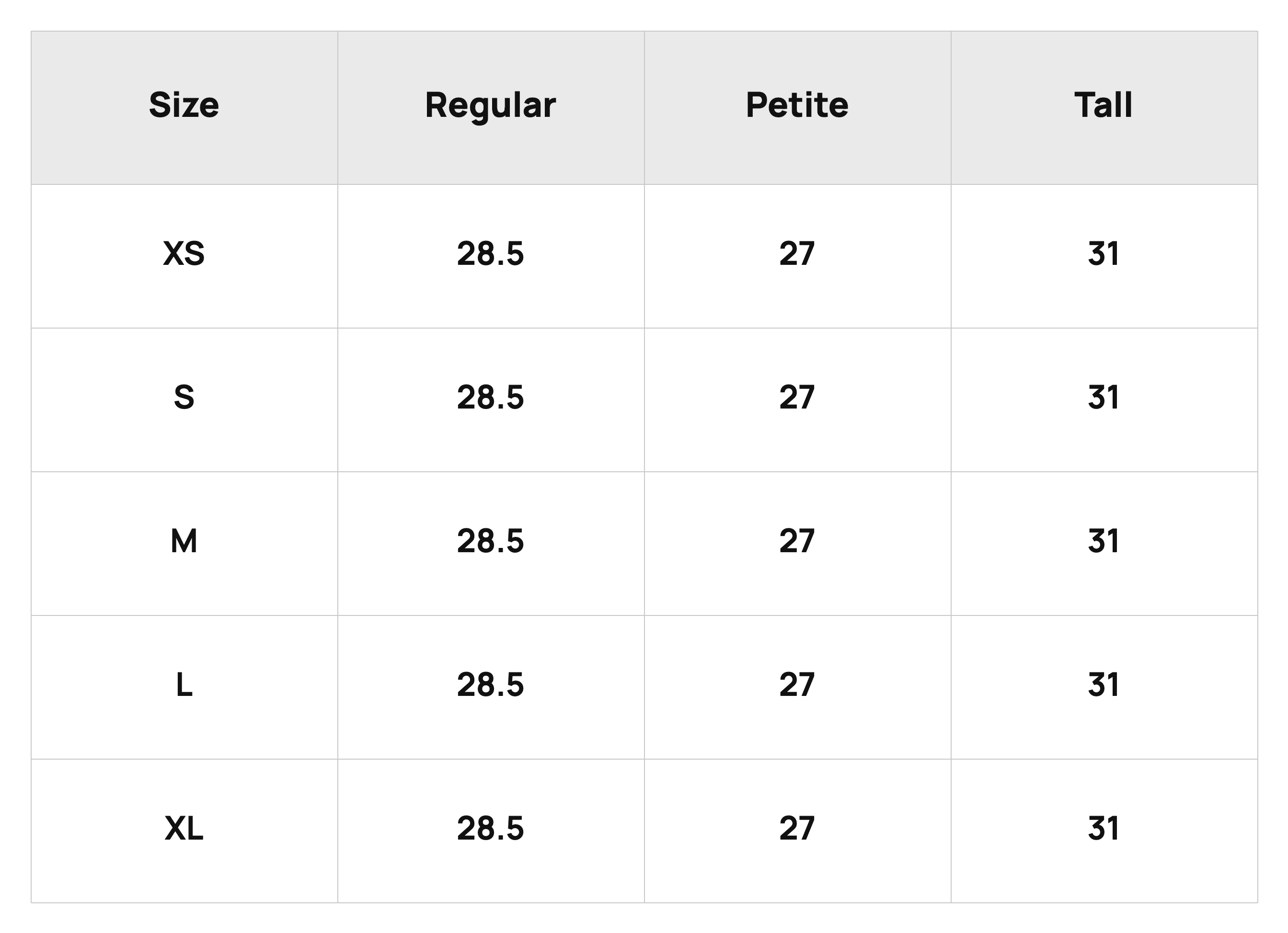Click the Tall 31 cell in L row
Image resolution: width=1288 pixels, height=933 pixels.
pyautogui.click(x=1104, y=684)
